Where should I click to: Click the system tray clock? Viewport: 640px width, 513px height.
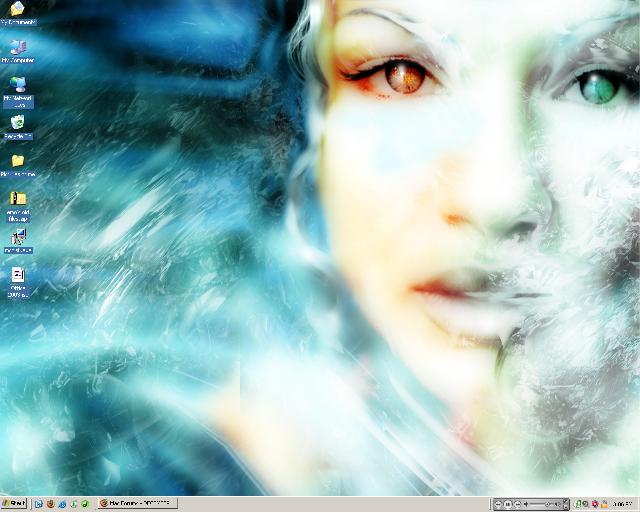click(622, 504)
